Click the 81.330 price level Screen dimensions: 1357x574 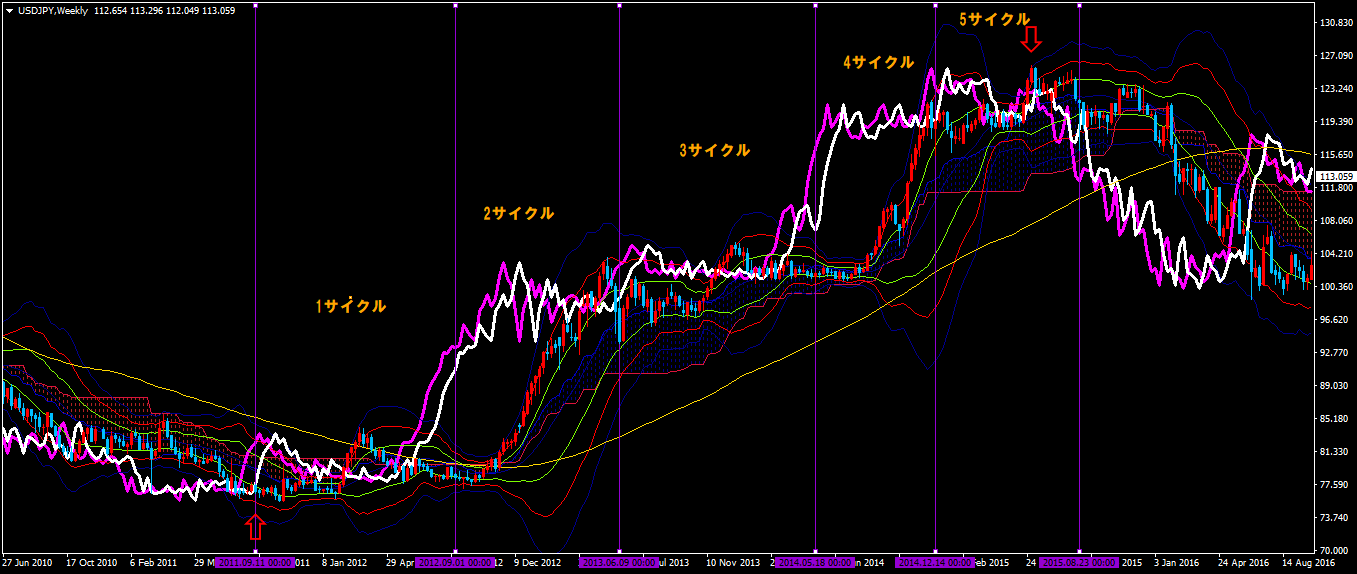1334,452
